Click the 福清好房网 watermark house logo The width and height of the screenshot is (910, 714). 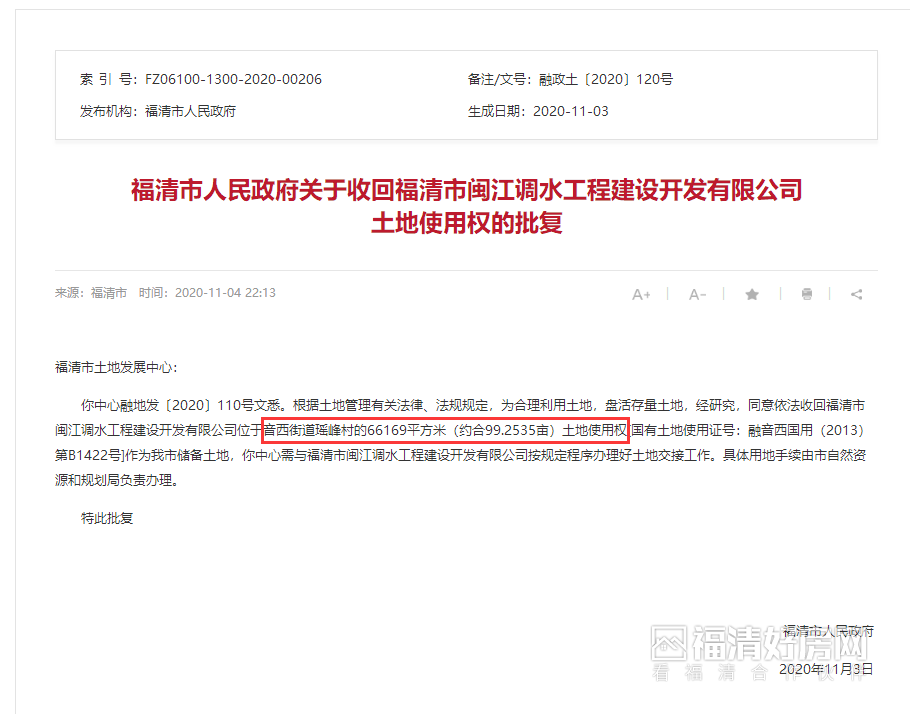[669, 642]
